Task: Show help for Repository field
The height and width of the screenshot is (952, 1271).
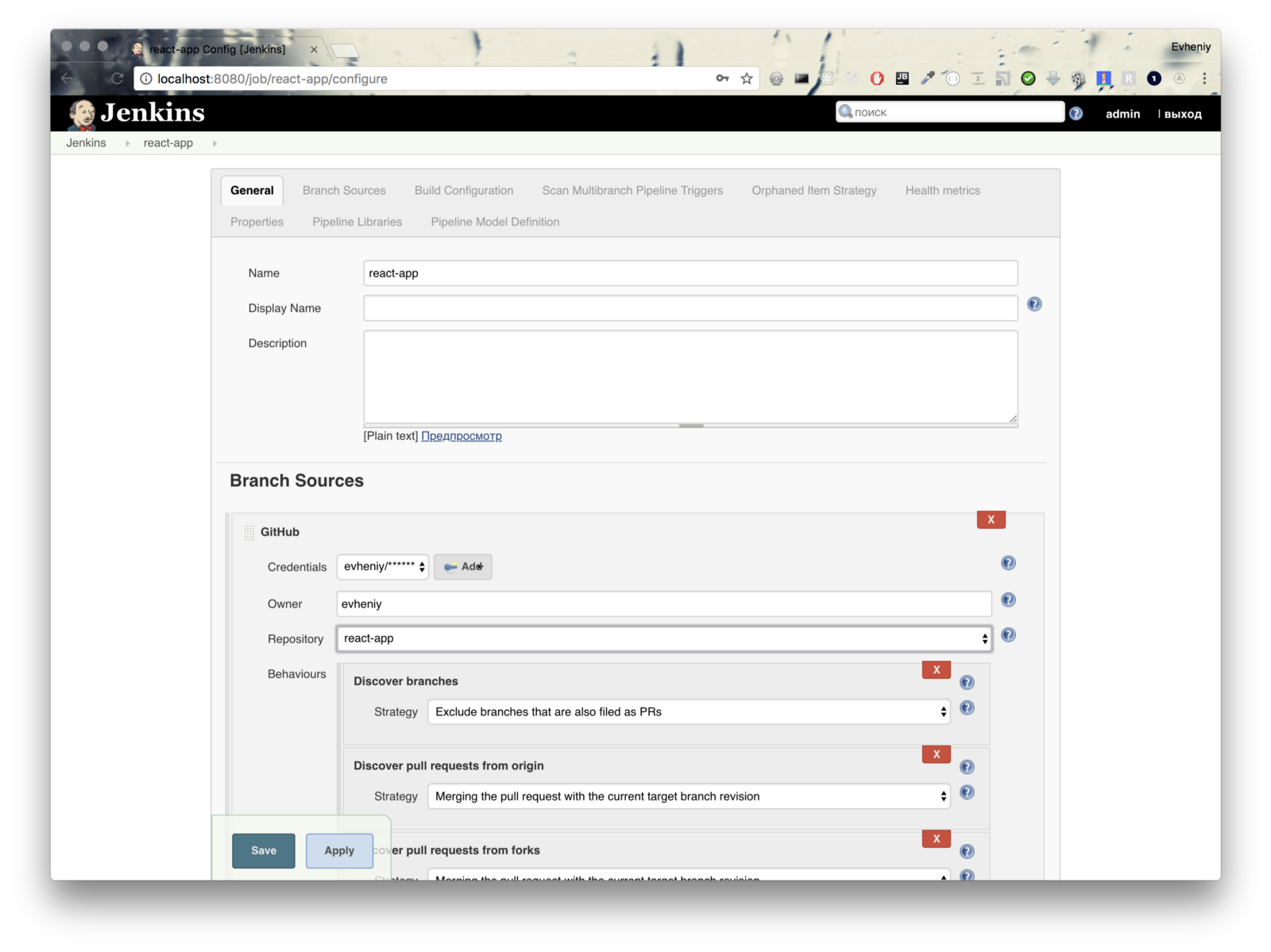Action: pos(1008,635)
